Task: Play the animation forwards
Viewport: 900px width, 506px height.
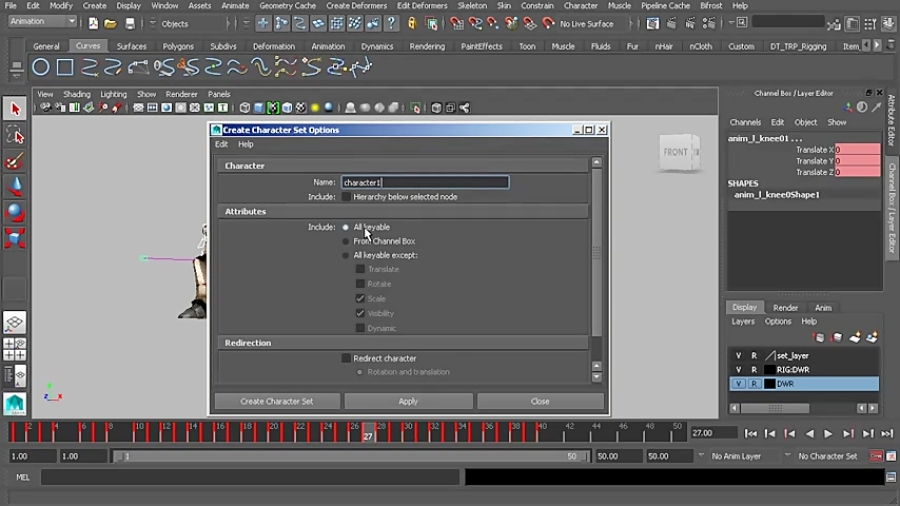Action: 828,434
